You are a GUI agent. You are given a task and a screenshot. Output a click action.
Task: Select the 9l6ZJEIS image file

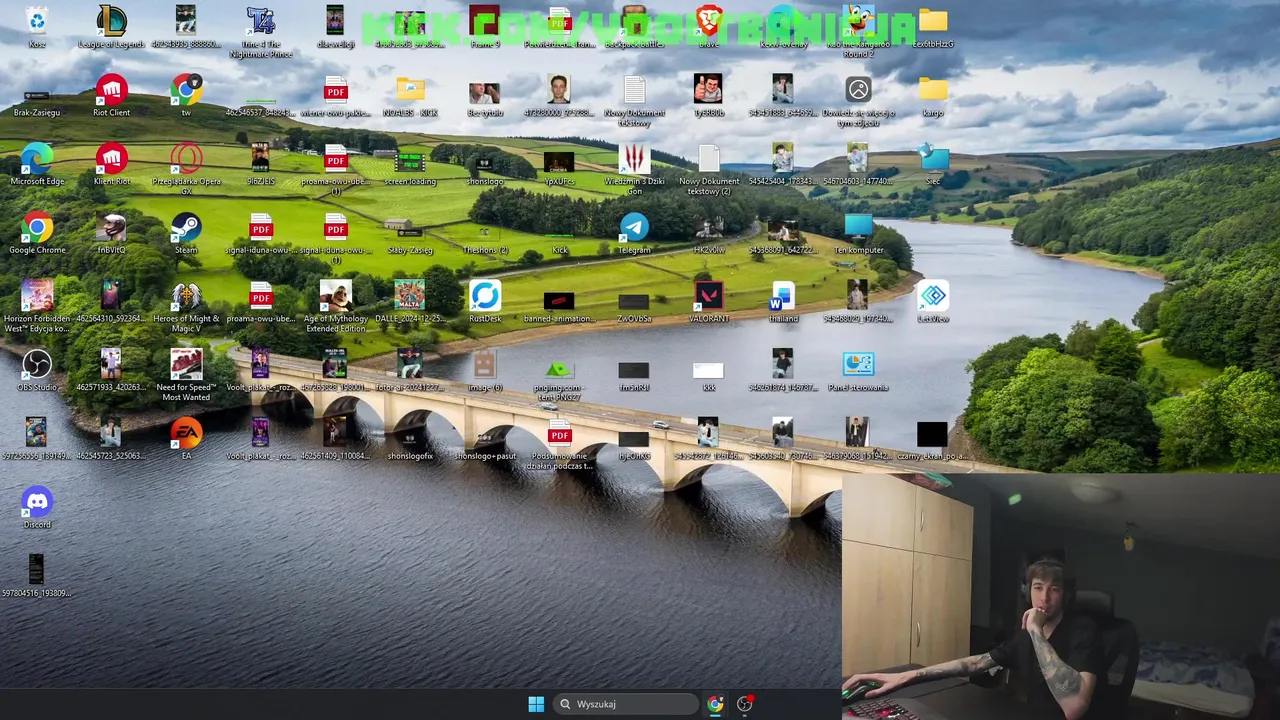click(260, 164)
